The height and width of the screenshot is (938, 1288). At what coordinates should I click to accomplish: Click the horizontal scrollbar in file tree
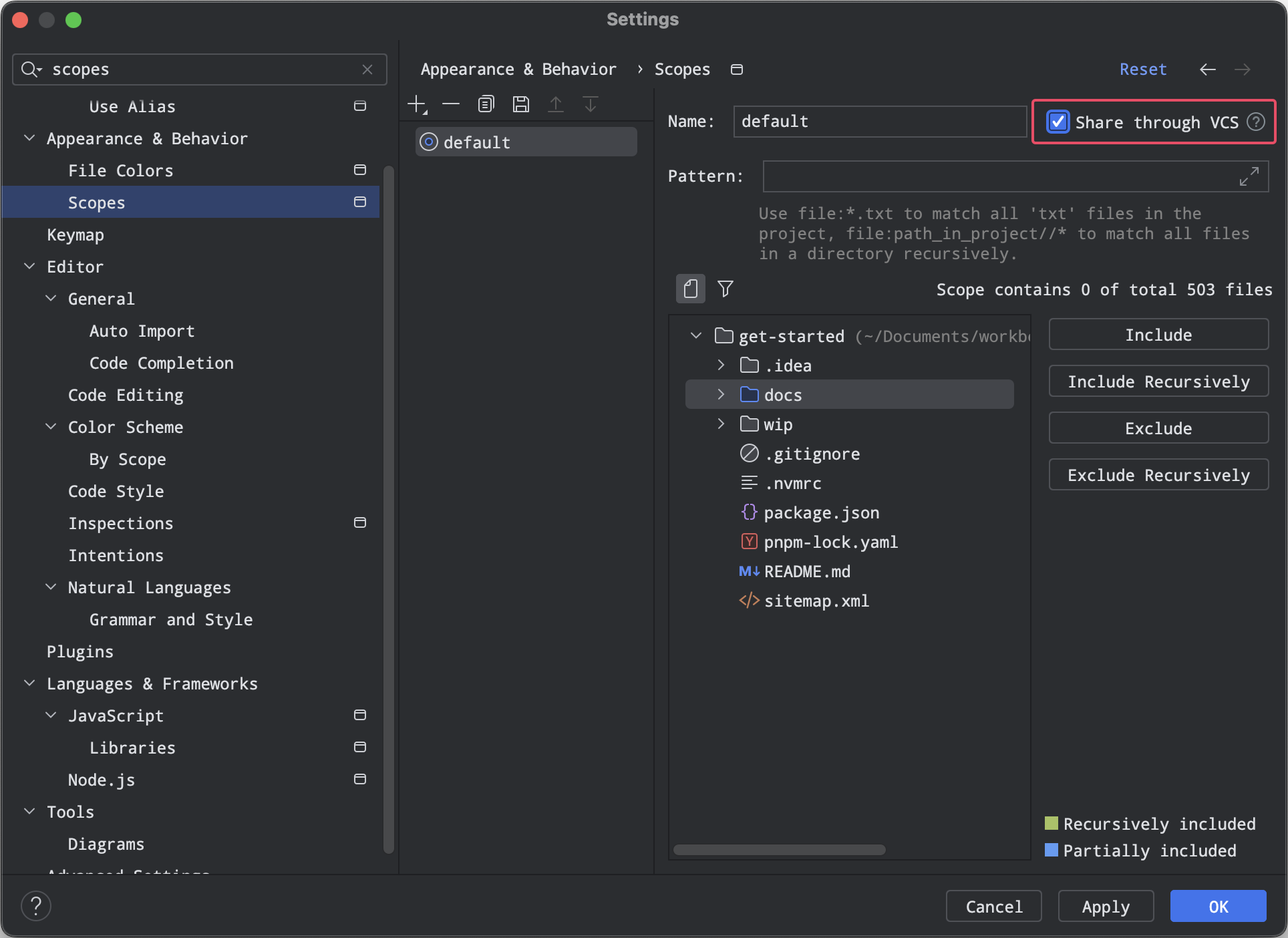pyautogui.click(x=779, y=850)
